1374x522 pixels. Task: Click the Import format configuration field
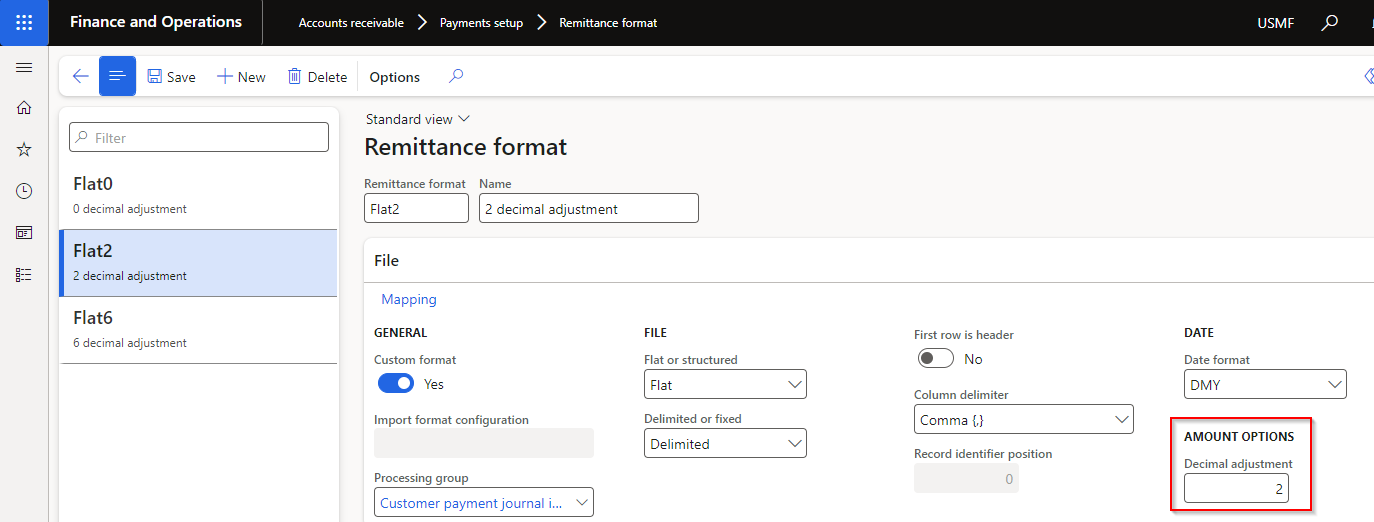pyautogui.click(x=484, y=443)
